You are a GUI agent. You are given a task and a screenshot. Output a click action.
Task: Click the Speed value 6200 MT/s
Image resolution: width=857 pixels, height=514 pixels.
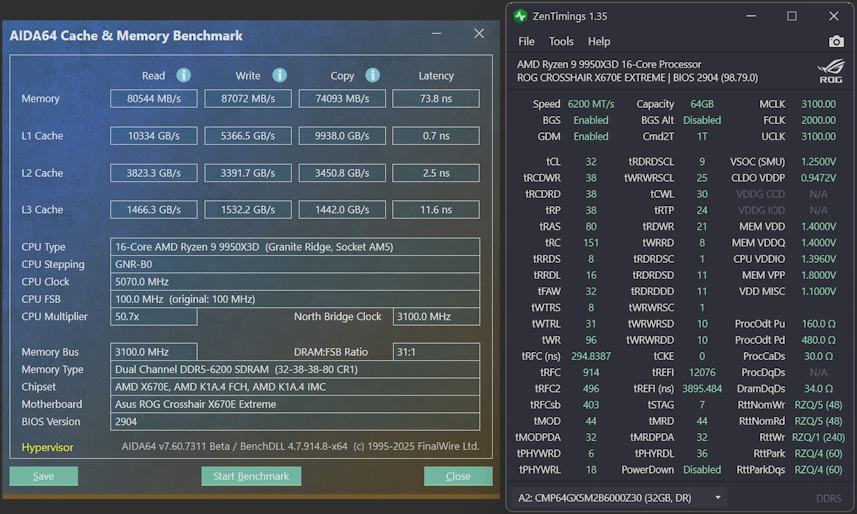point(591,104)
